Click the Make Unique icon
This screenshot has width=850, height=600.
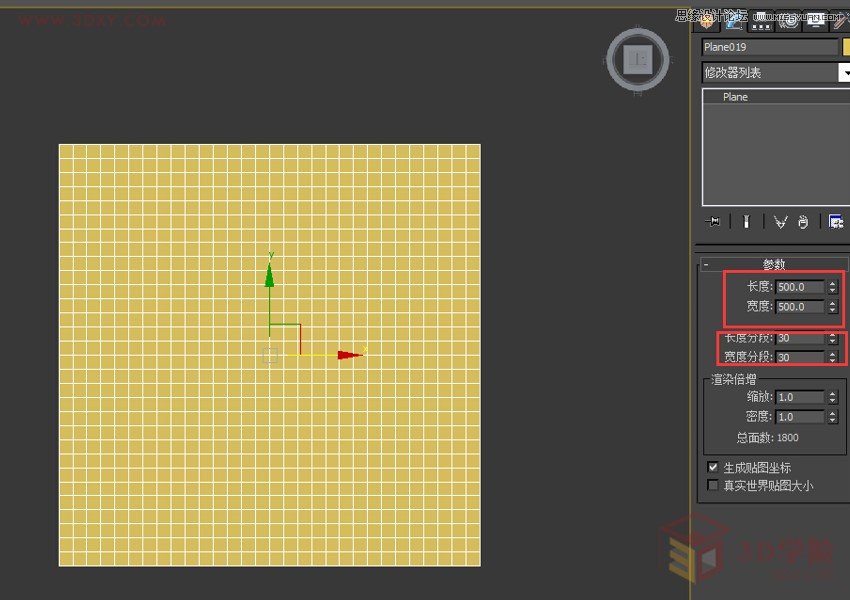tap(780, 221)
